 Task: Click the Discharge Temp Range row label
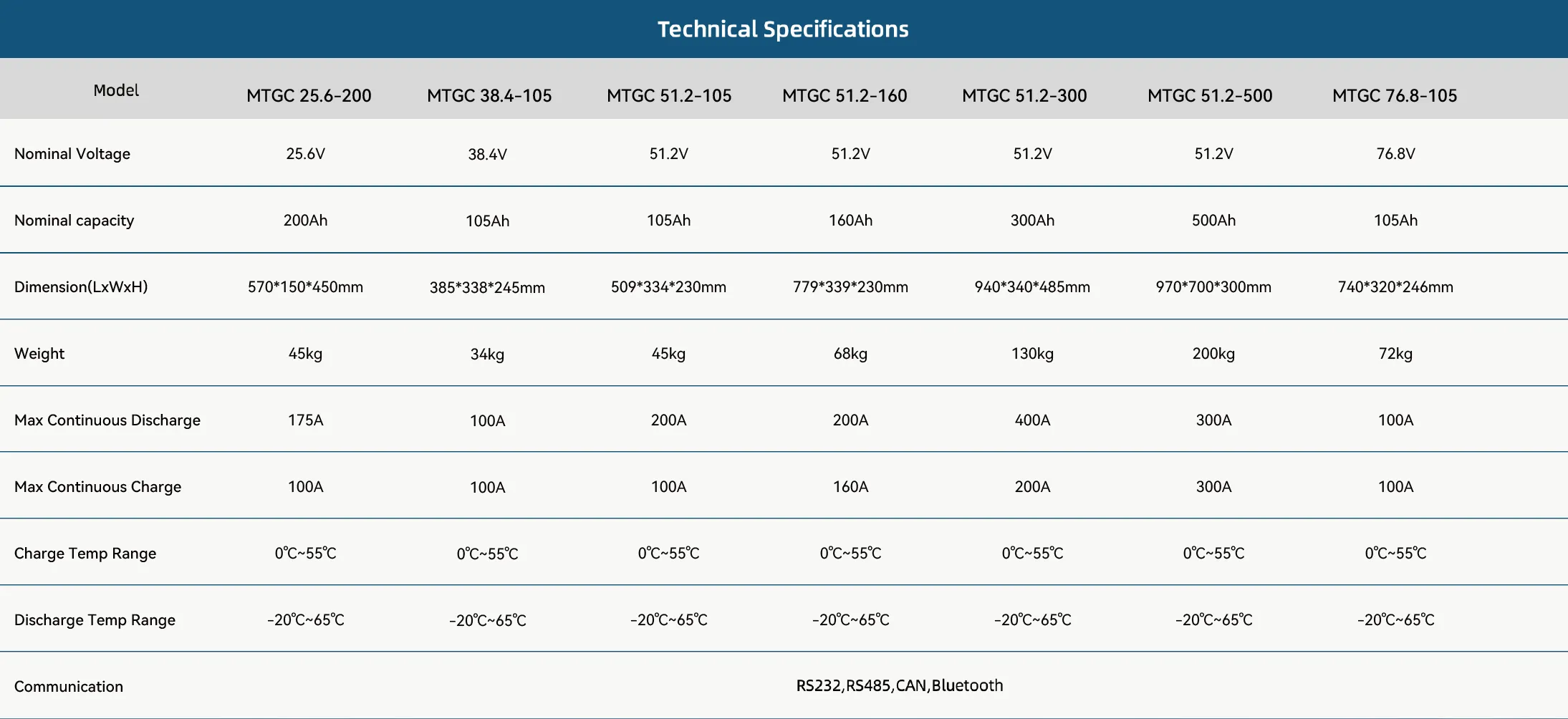coord(95,620)
